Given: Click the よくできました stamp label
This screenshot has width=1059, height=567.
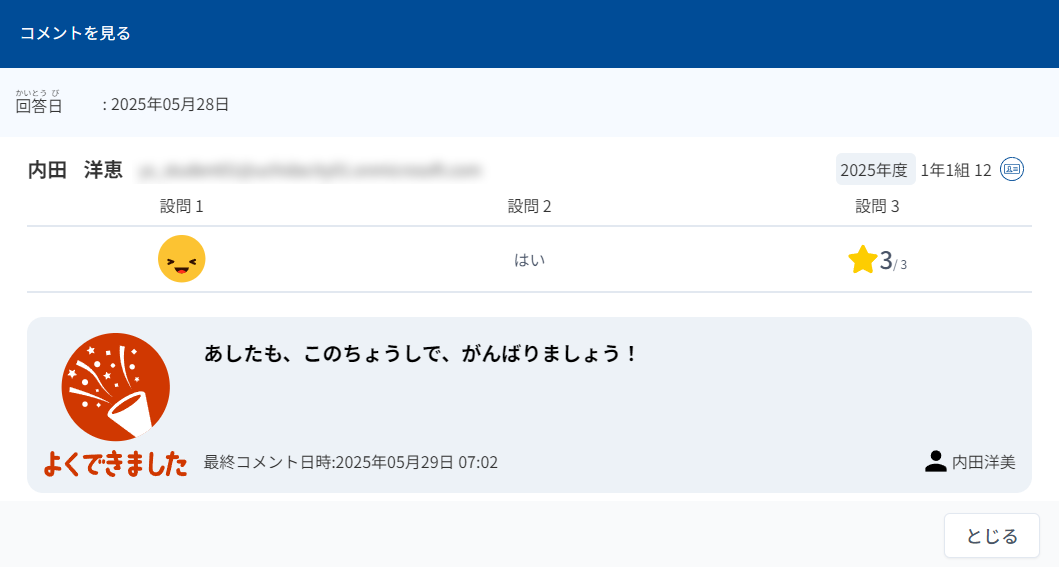Looking at the screenshot, I should (115, 464).
